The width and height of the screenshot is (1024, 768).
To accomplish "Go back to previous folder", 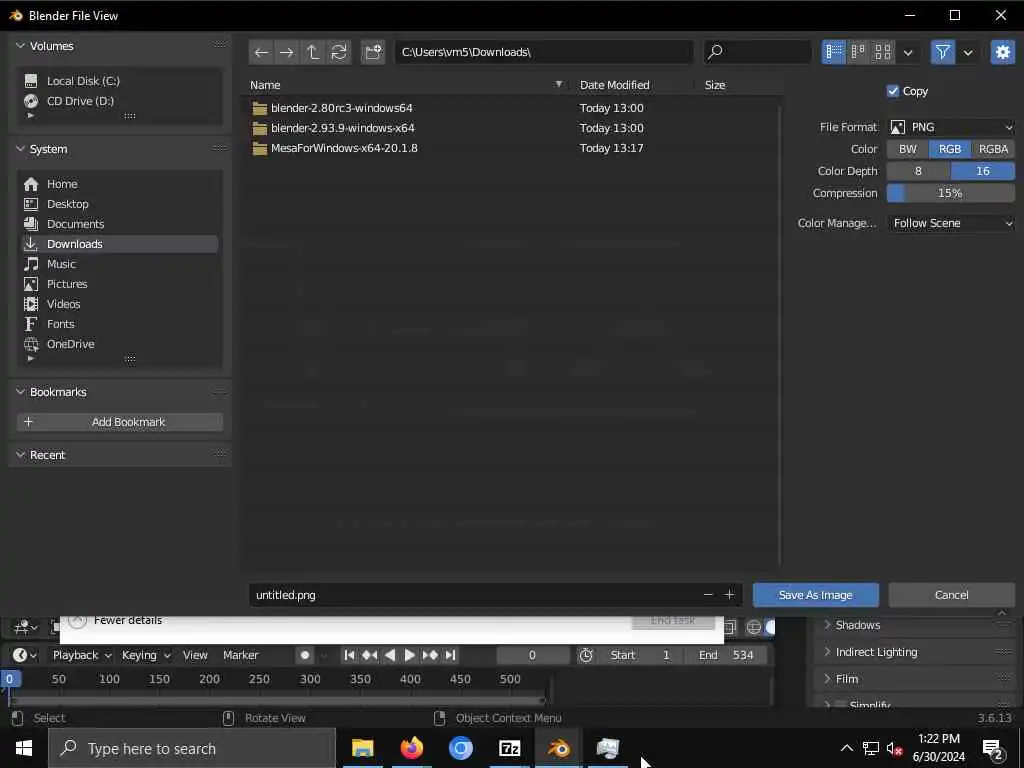I will (x=261, y=52).
